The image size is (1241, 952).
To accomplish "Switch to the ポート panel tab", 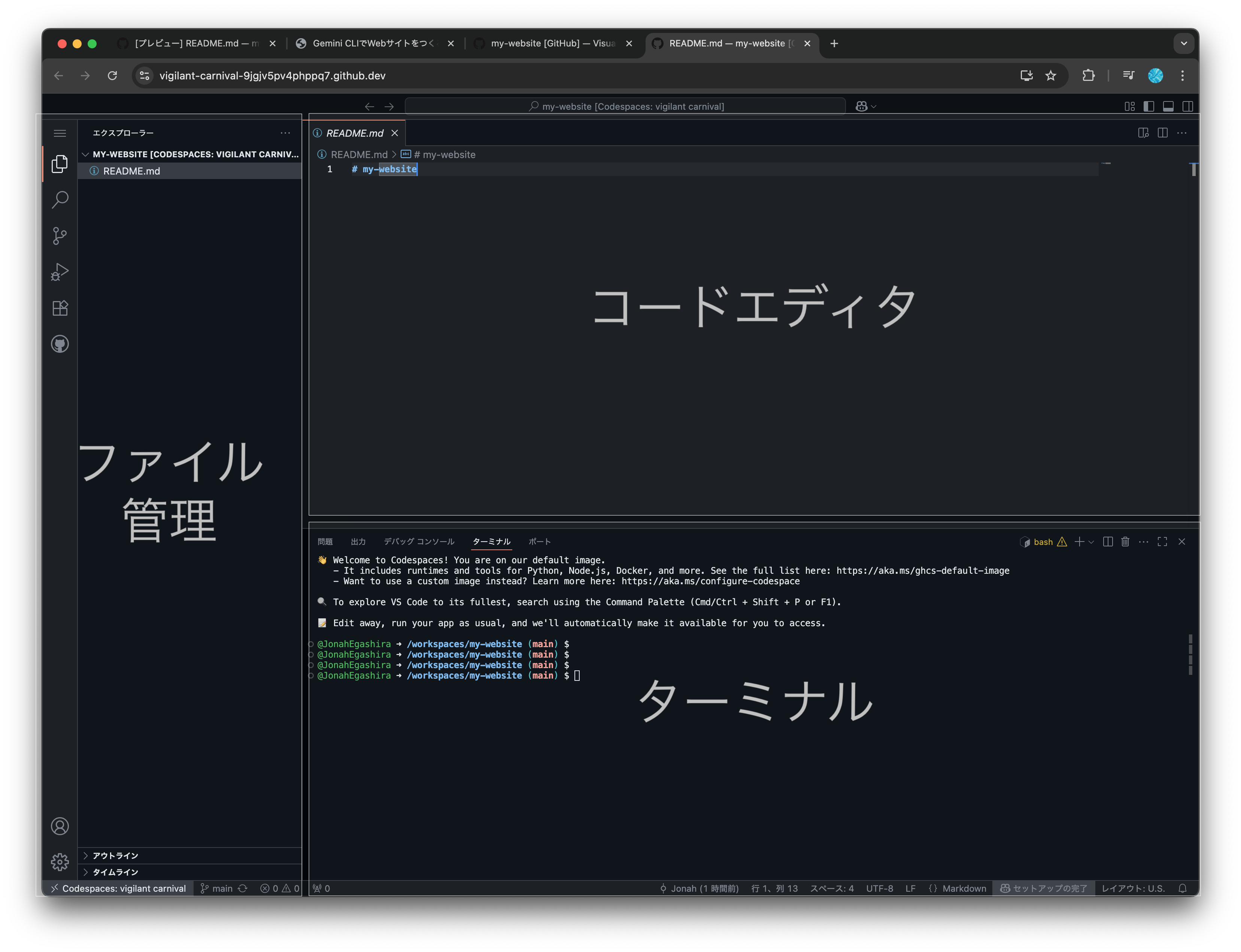I will click(x=540, y=541).
